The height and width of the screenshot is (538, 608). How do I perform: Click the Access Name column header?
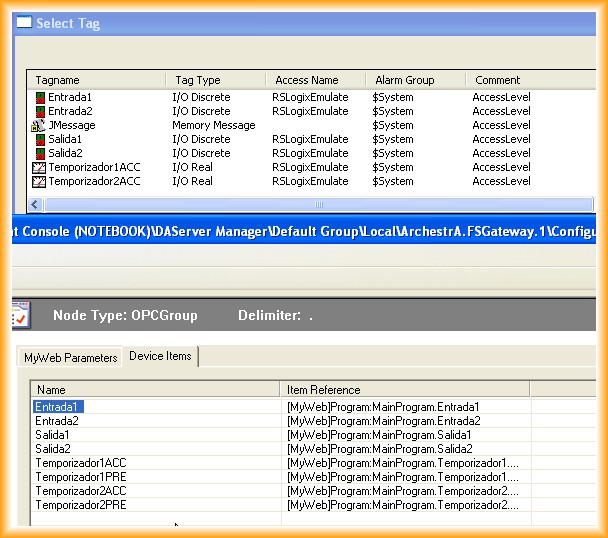314,80
